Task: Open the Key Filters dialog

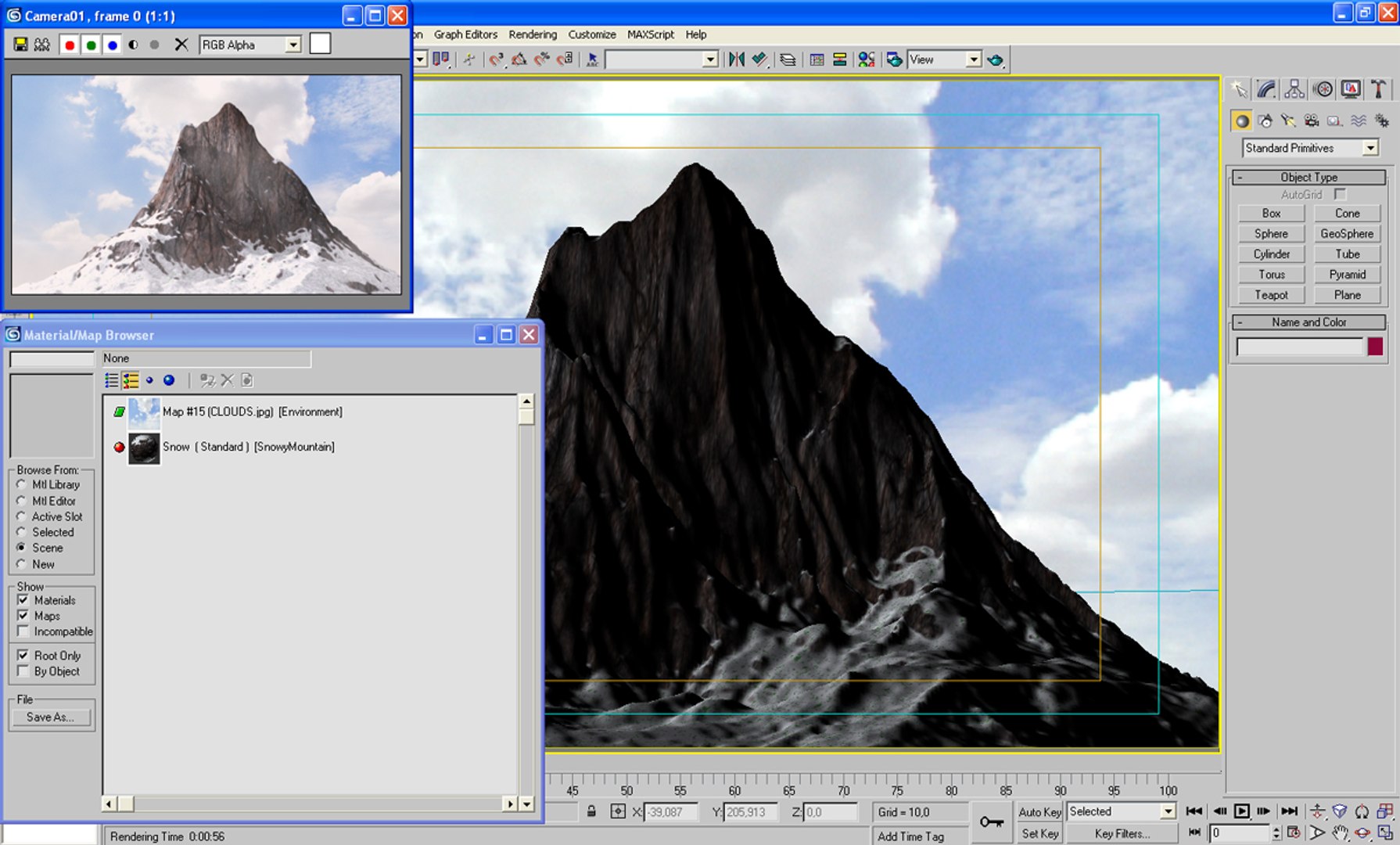Action: 1122,834
